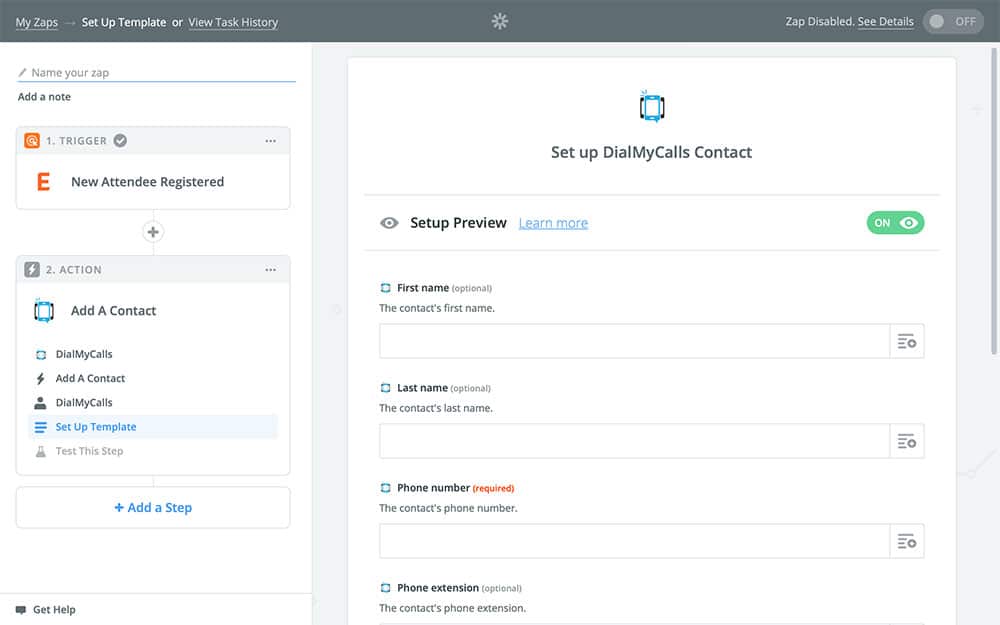Click the View Task History link
The width and height of the screenshot is (1000, 625).
pos(233,22)
